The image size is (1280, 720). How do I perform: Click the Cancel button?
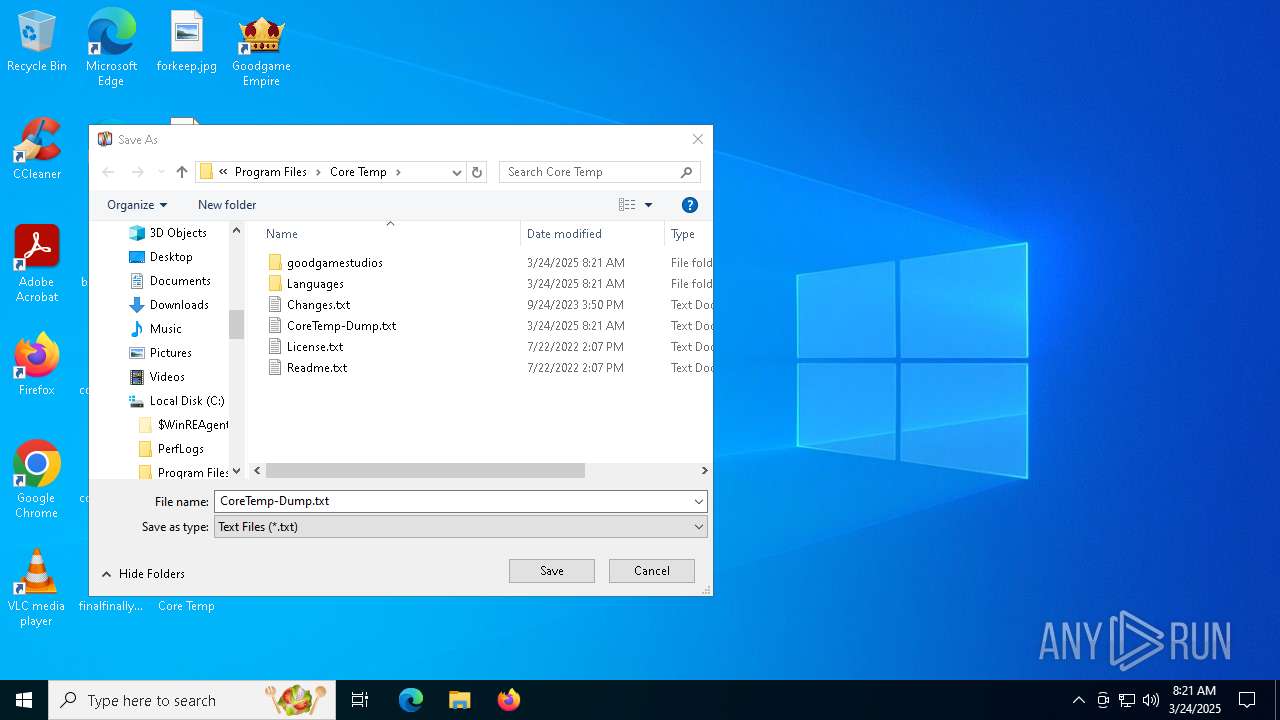click(x=652, y=571)
